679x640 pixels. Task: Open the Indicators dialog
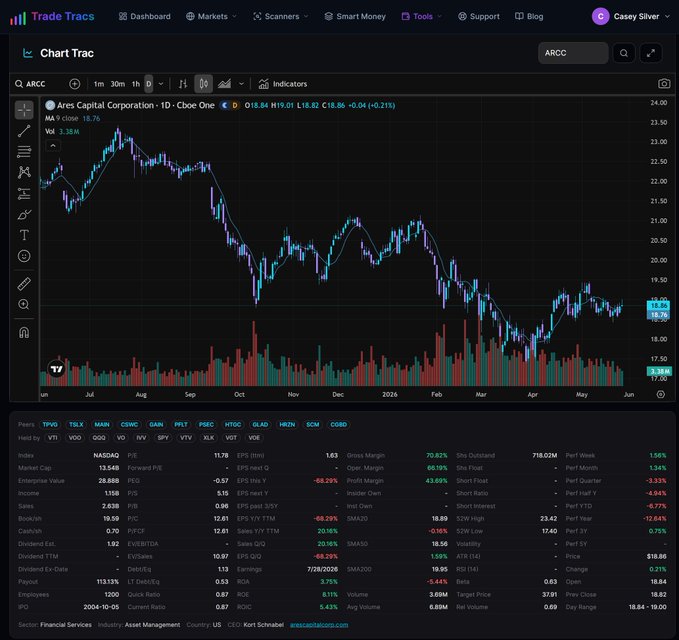point(283,84)
